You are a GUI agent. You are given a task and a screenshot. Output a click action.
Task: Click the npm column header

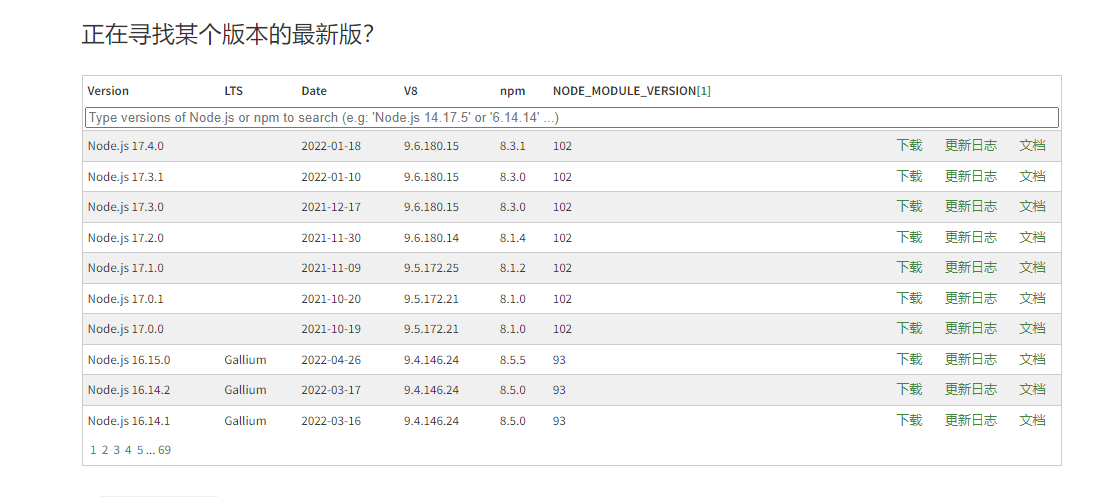point(512,91)
